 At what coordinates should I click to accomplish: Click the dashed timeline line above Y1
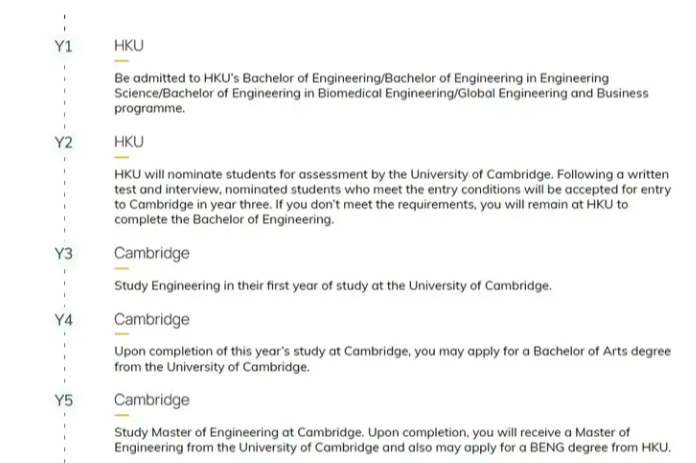64,23
